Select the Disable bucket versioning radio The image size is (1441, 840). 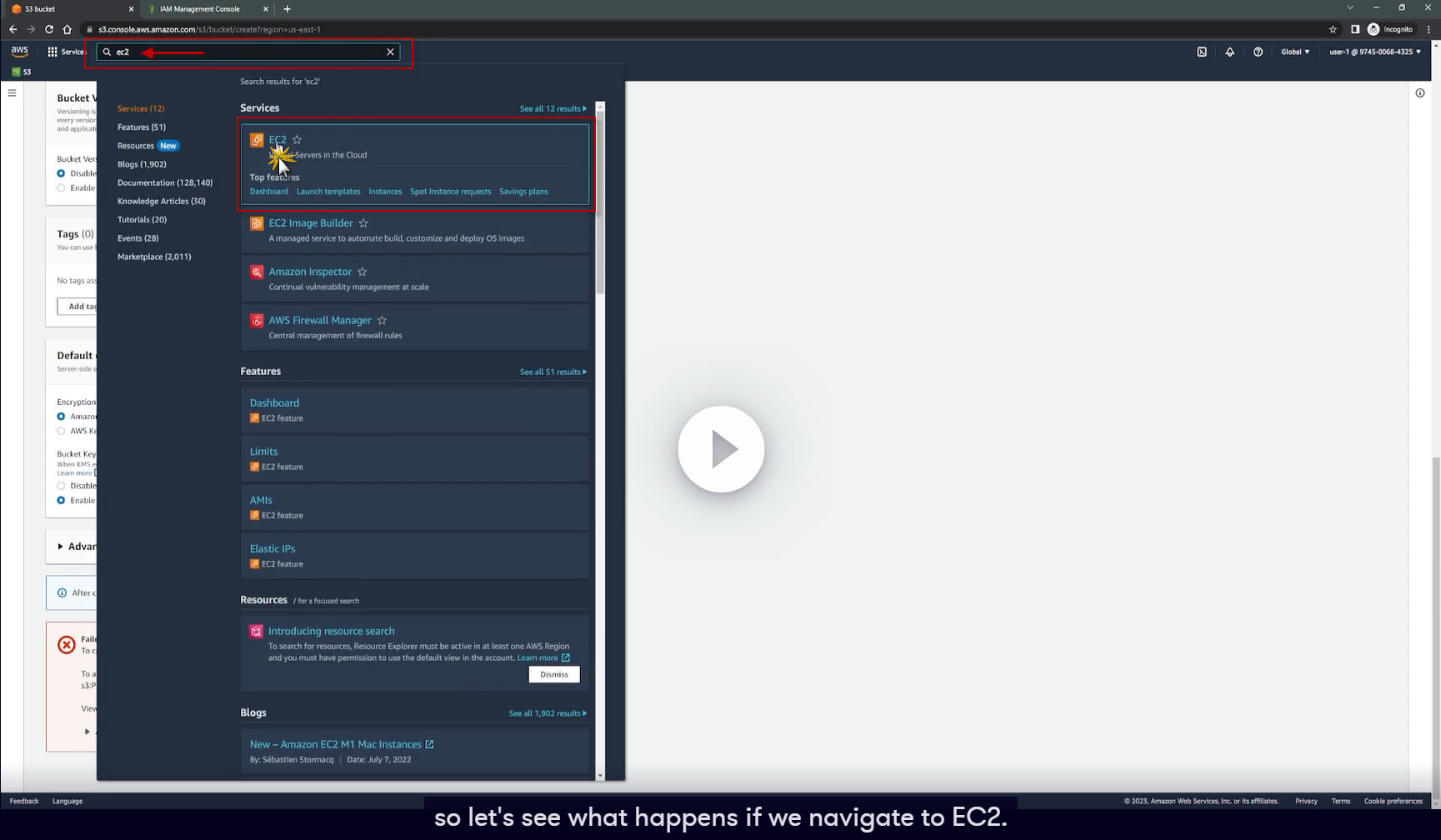[61, 173]
